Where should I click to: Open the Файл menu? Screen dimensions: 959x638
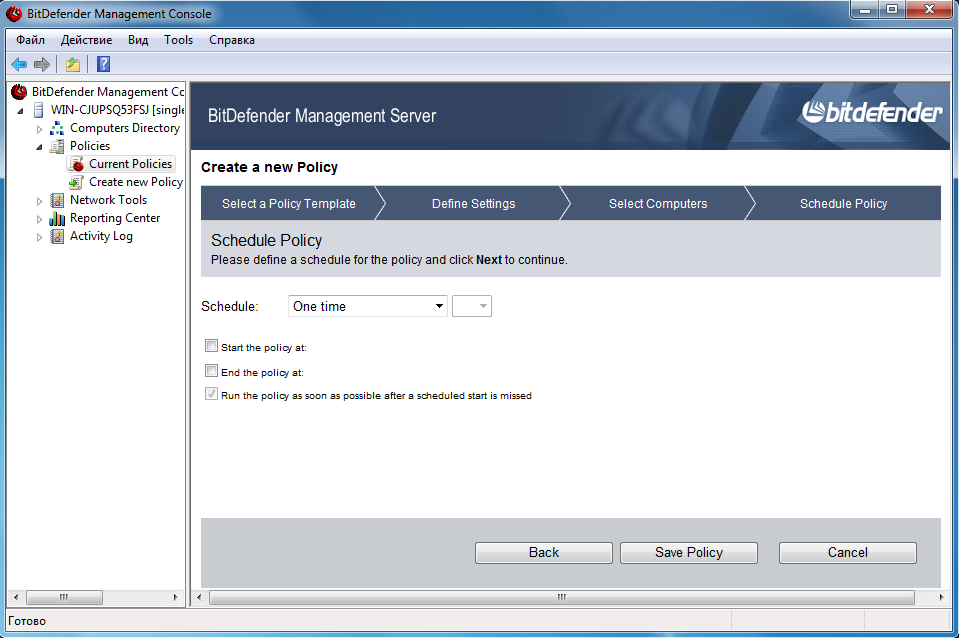click(x=31, y=40)
